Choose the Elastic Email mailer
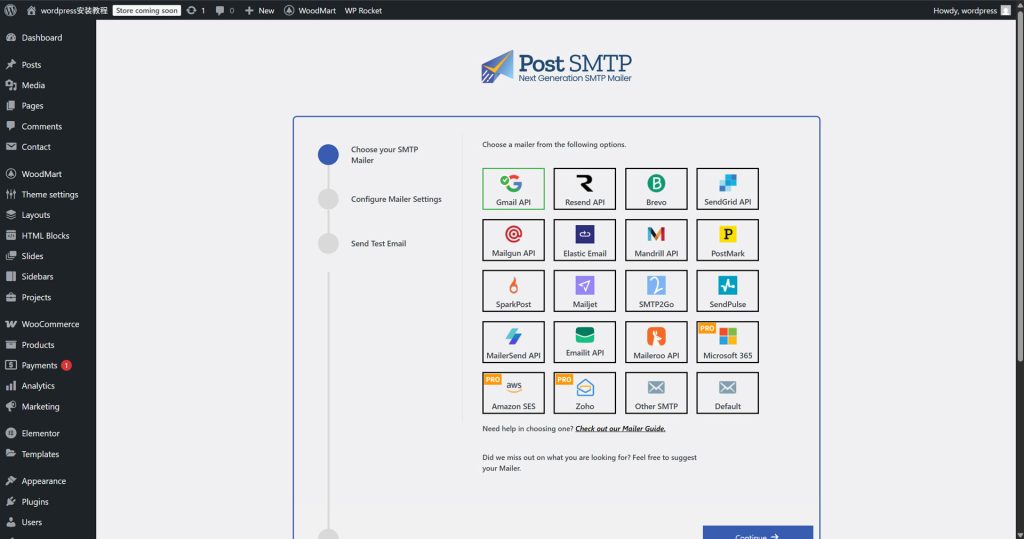Viewport: 1024px width, 539px height. [585, 239]
